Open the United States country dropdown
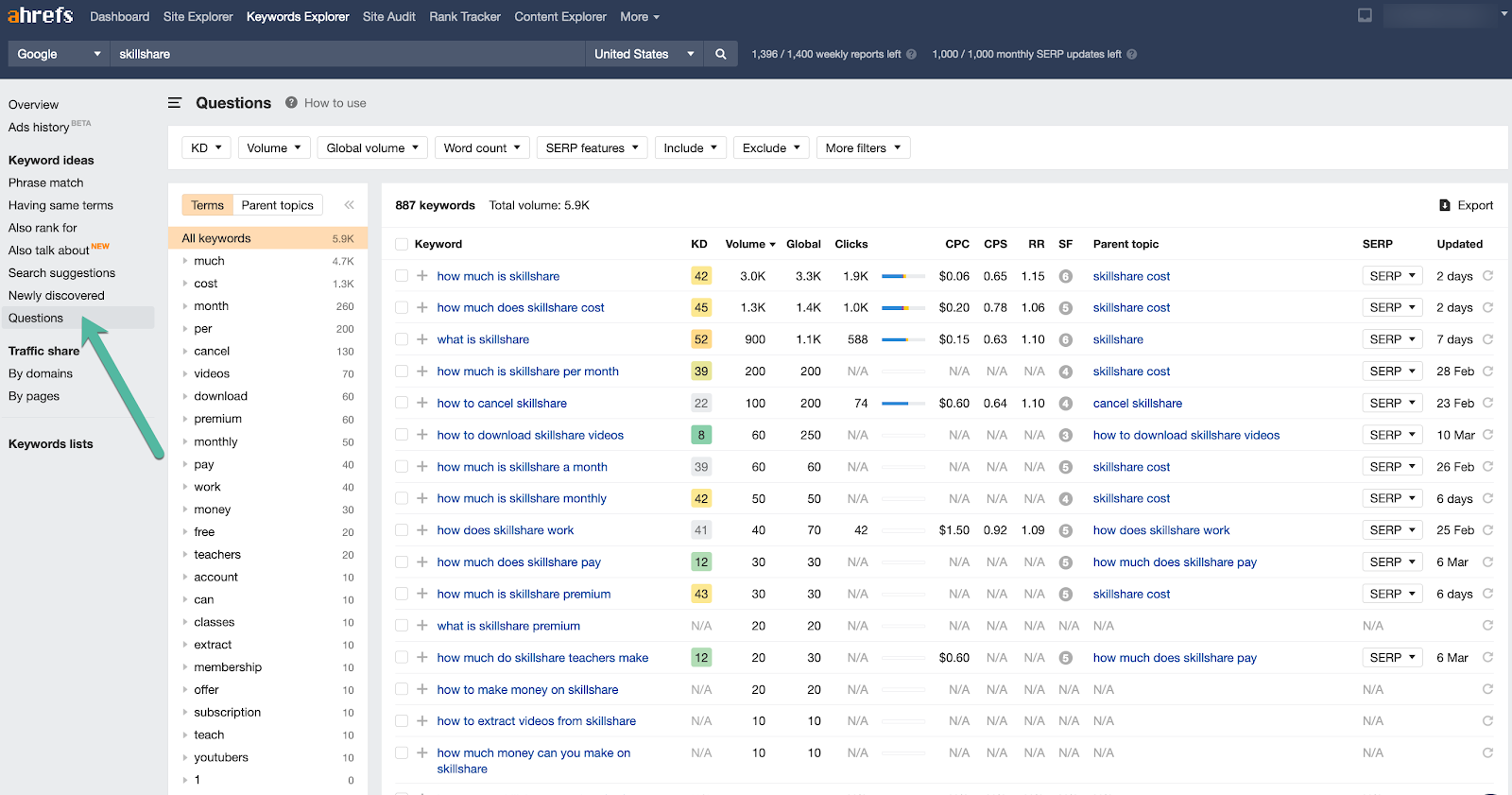The image size is (1512, 795). click(x=644, y=54)
